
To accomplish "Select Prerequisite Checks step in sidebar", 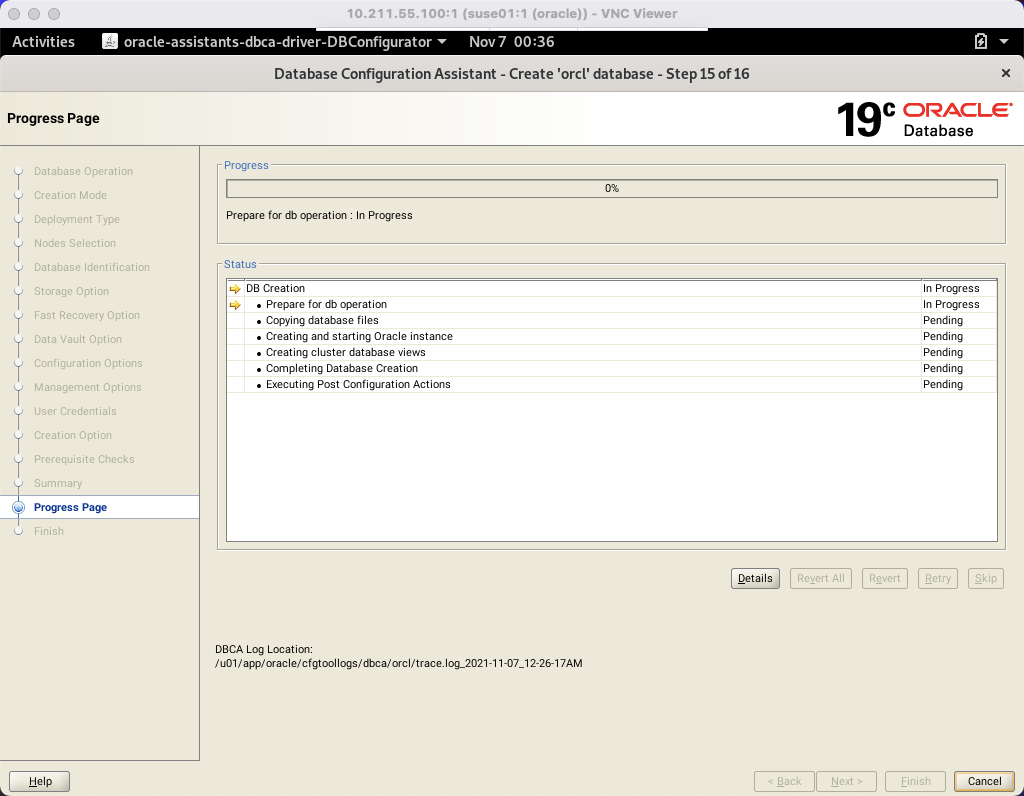I will pos(84,460).
